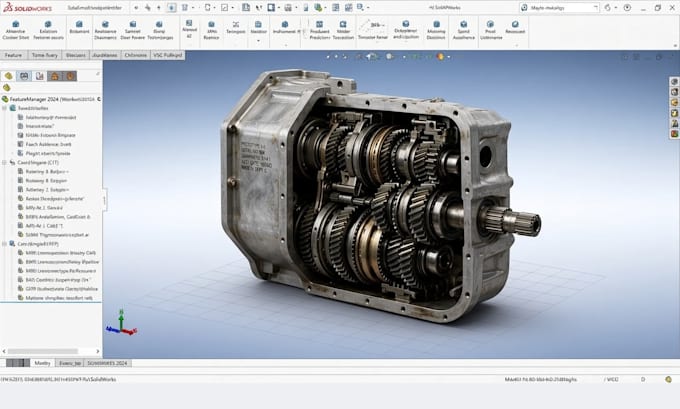This screenshot has height=409, width=680.
Task: Click into the title bar search field
Action: [x=558, y=7]
